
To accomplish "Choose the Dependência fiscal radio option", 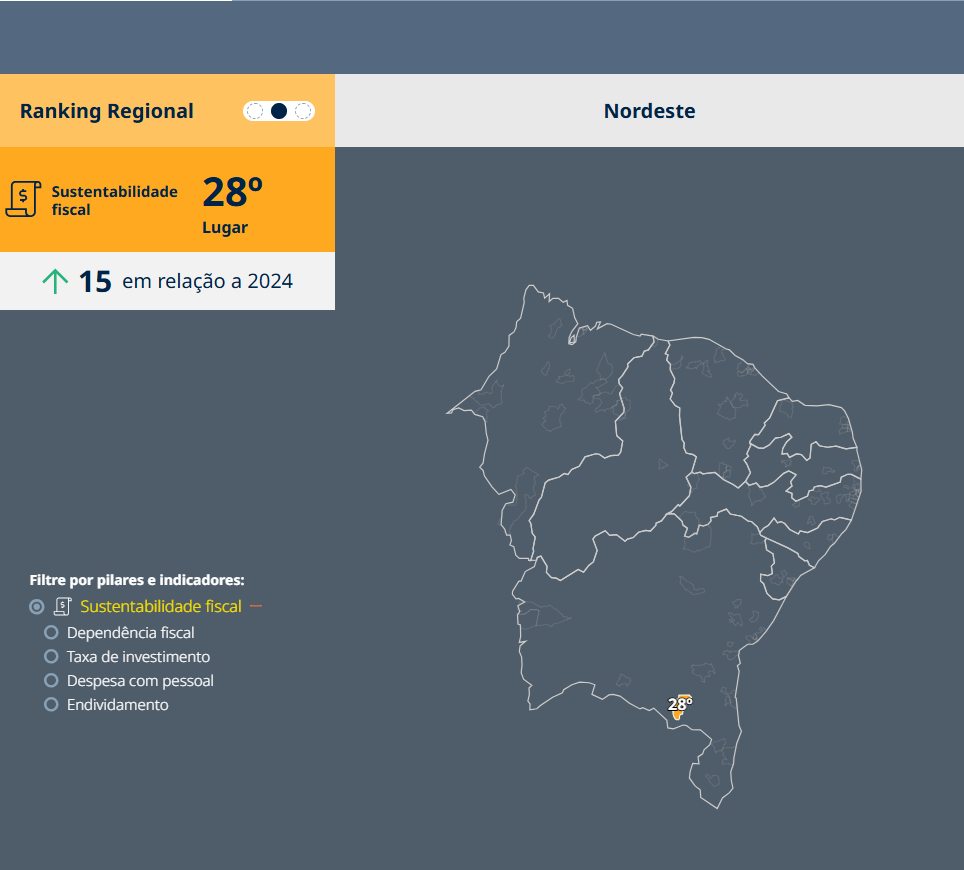I will click(51, 633).
